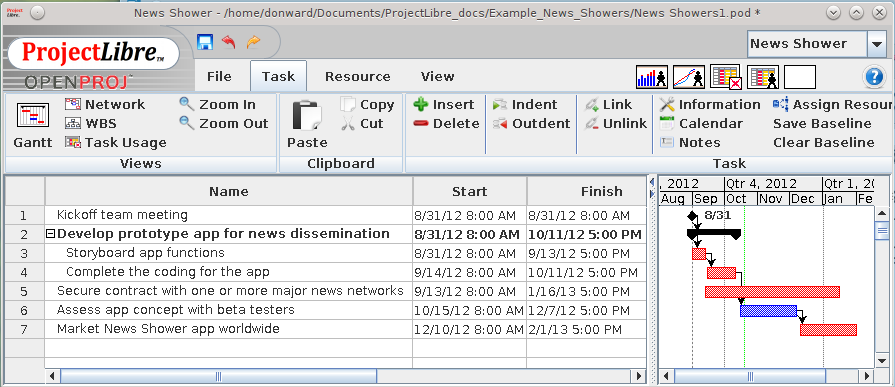Zoom Out on the timeline
Image resolution: width=895 pixels, height=387 pixels.
tap(224, 123)
